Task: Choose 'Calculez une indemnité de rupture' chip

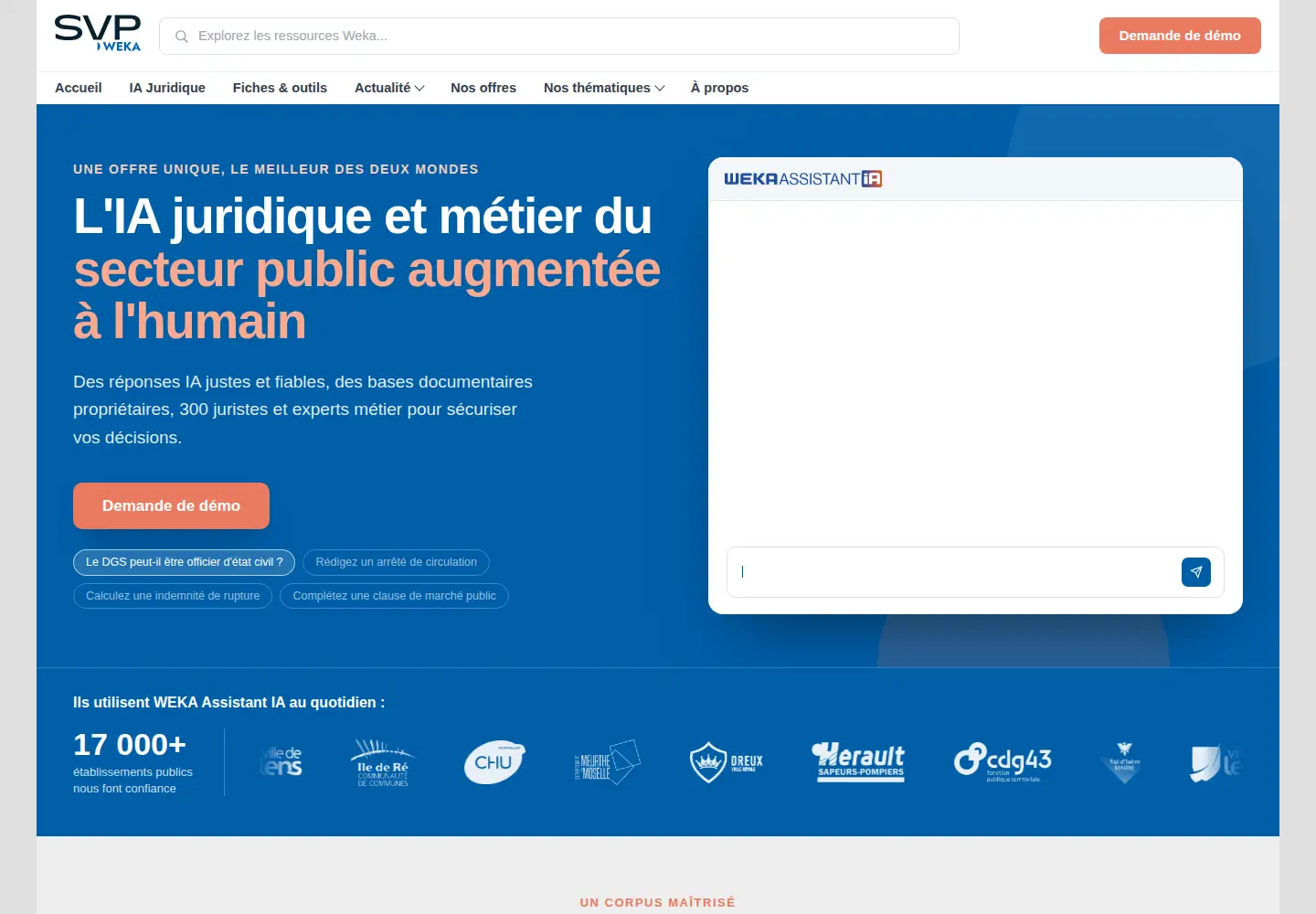Action: (x=173, y=596)
